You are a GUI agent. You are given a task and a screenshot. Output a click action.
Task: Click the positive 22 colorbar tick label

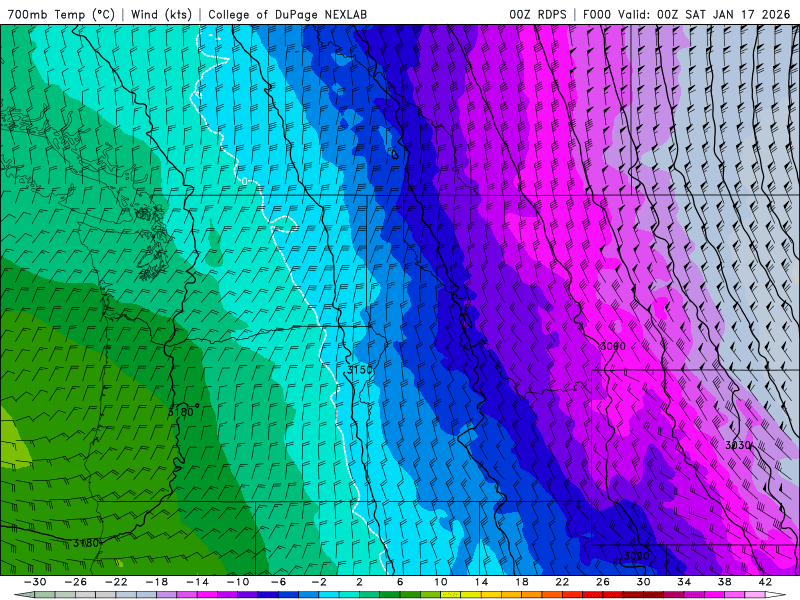tap(562, 582)
